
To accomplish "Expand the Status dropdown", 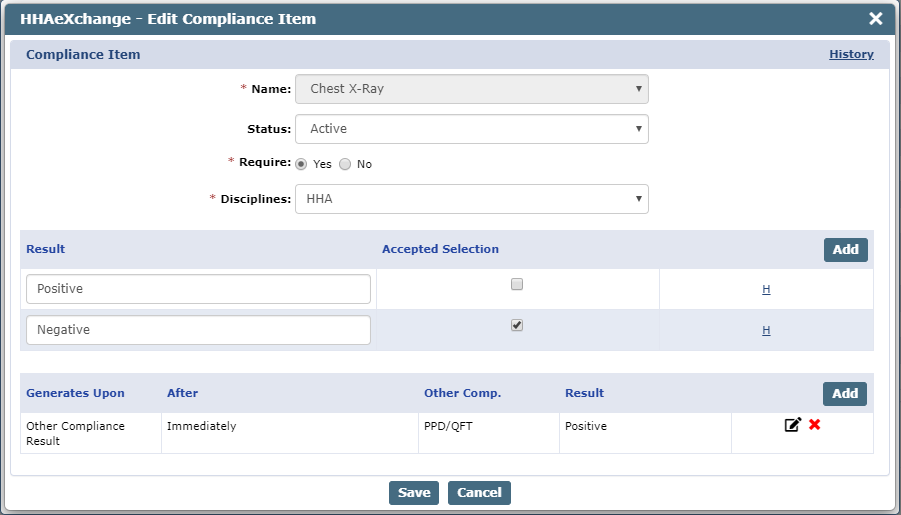I will 471,129.
